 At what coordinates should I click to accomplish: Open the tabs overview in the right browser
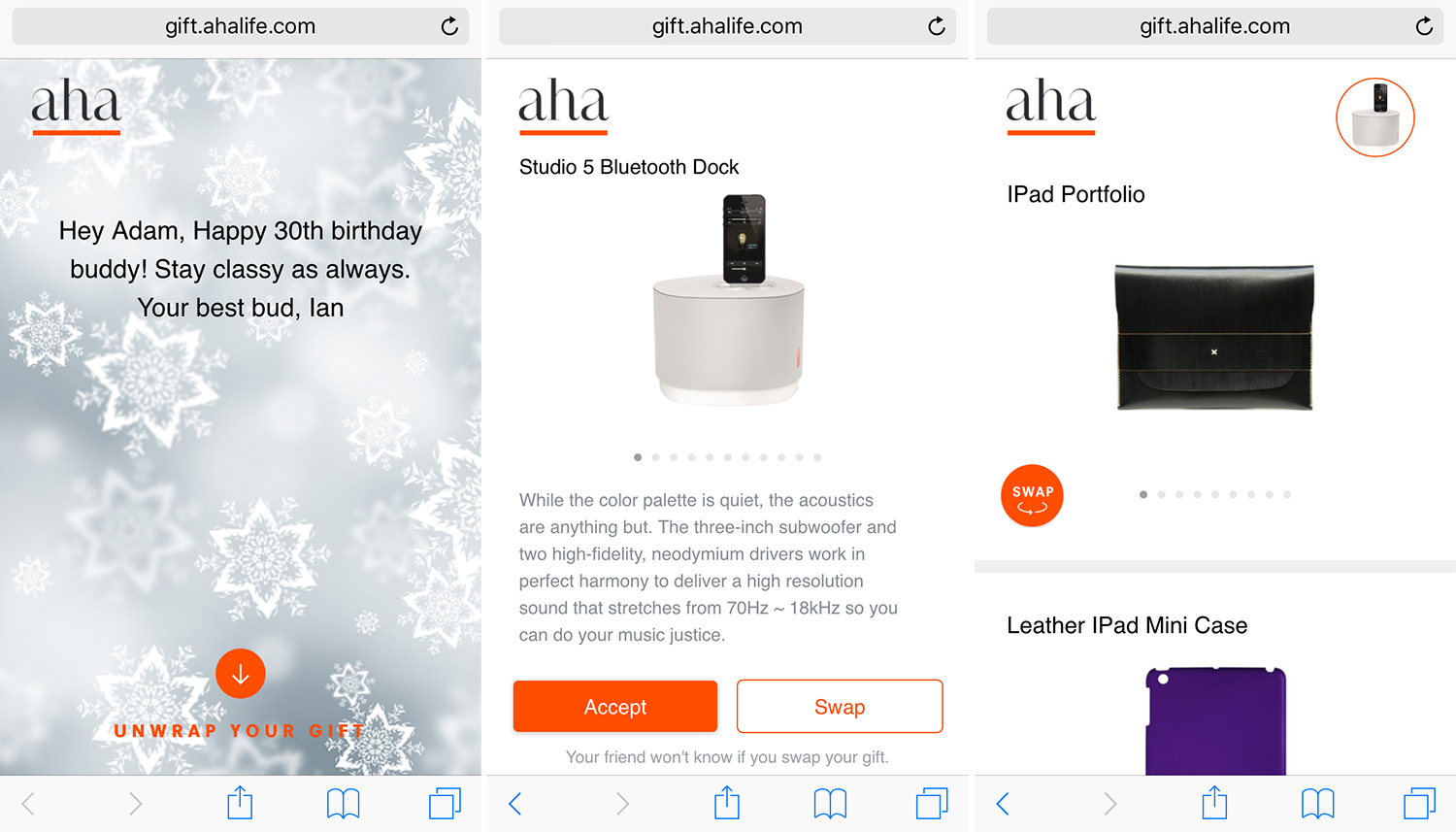point(1419,803)
